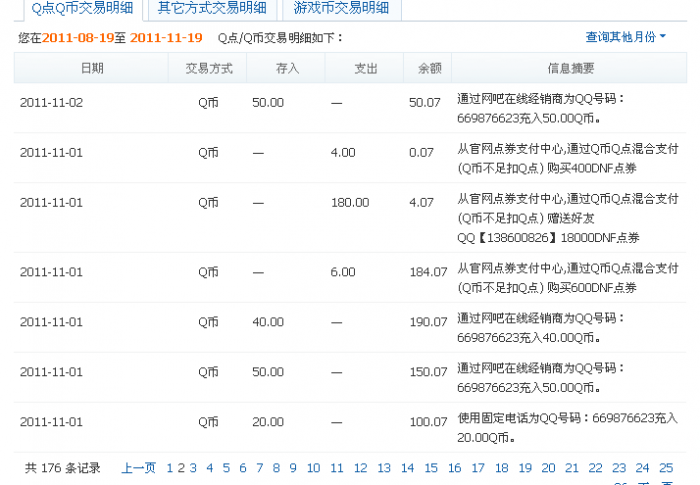The width and height of the screenshot is (700, 485).
Task: Open page 12 of records
Action: coord(361,468)
